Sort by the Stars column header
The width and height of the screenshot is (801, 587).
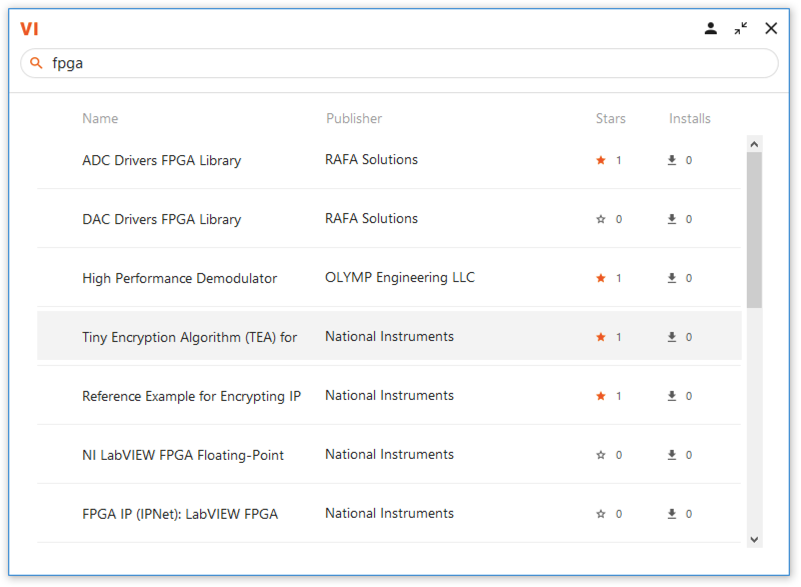(610, 119)
